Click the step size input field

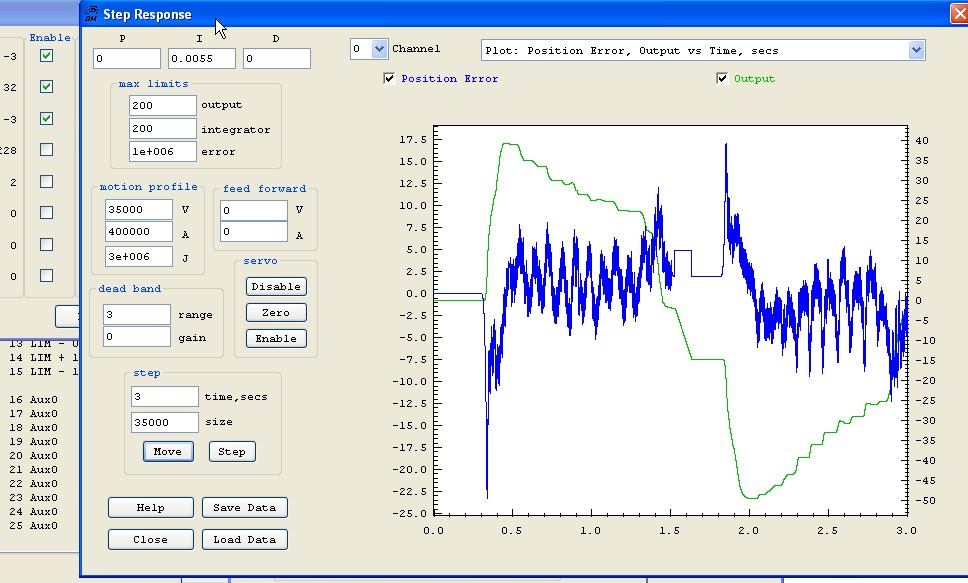(165, 422)
